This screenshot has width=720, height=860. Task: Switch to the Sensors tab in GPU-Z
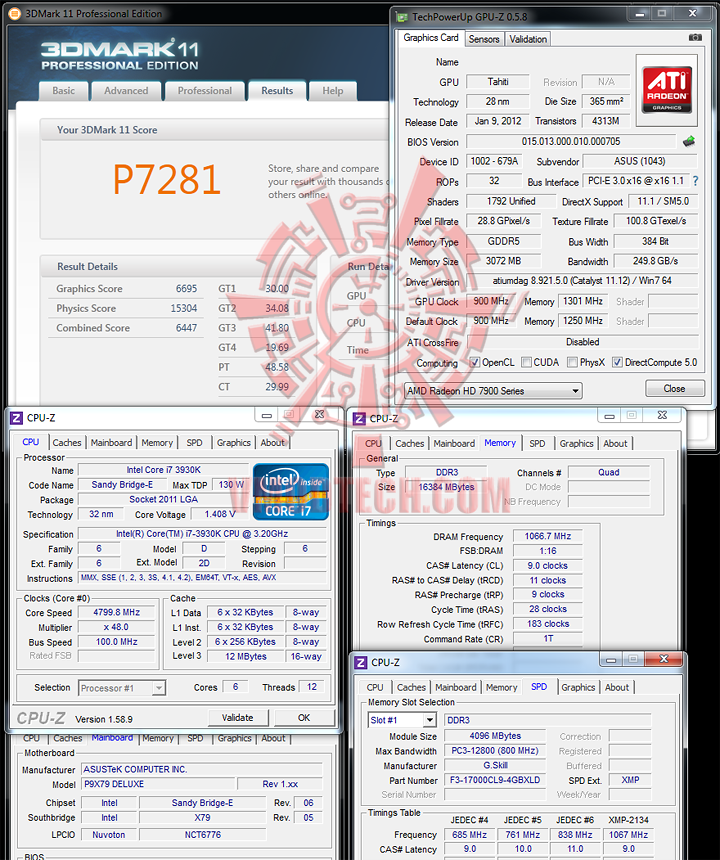[484, 39]
